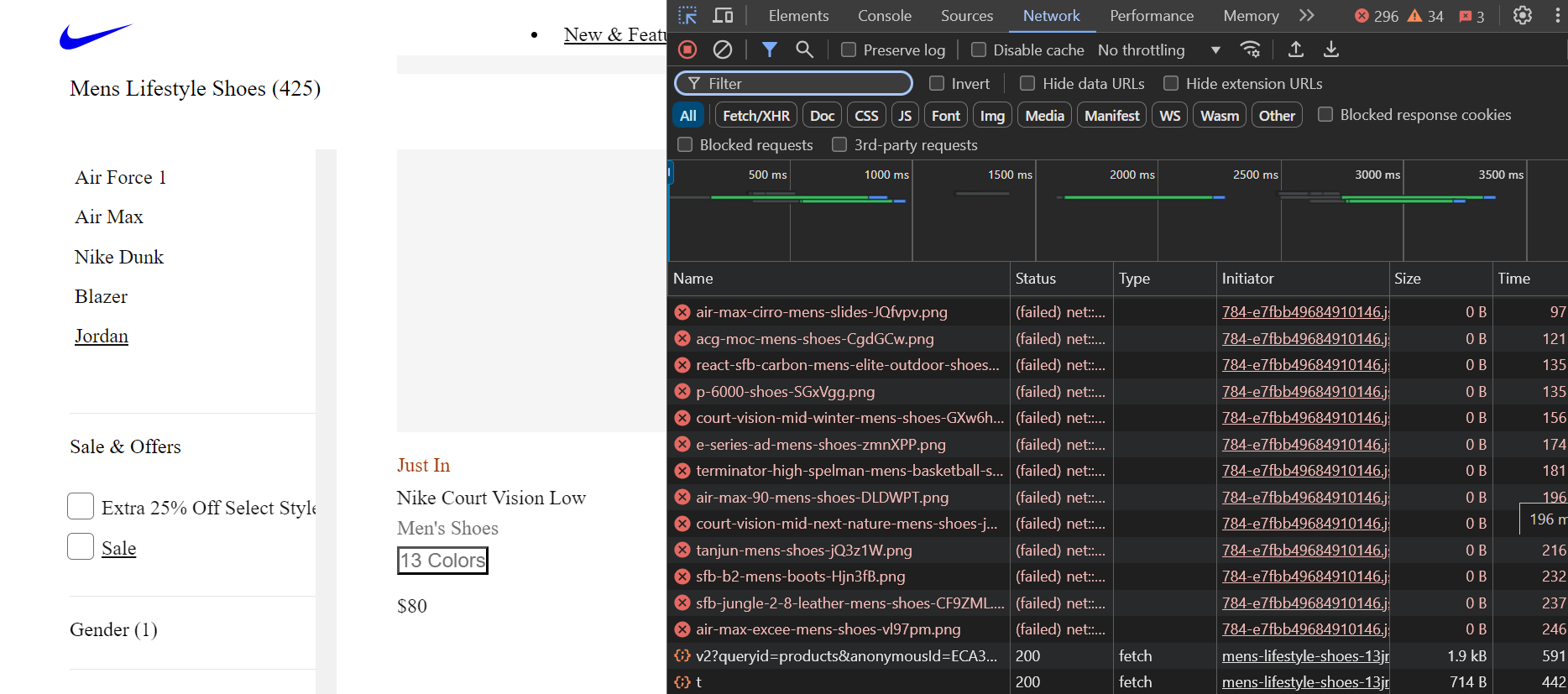
Task: Click error icon of air-max-cirro request
Action: click(x=682, y=312)
